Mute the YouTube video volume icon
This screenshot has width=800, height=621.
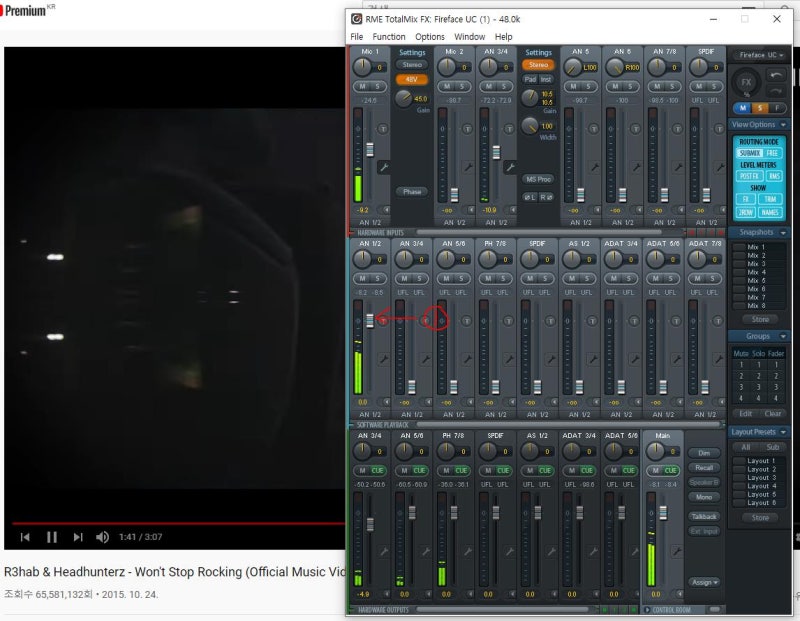click(x=102, y=537)
